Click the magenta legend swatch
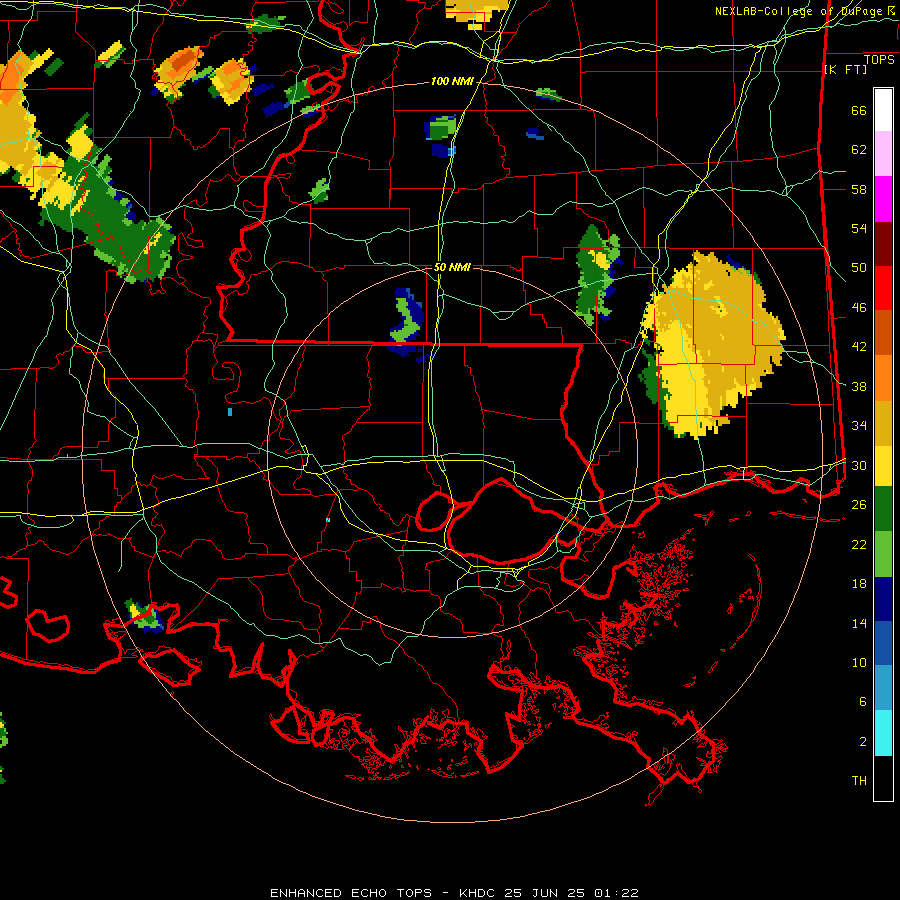This screenshot has height=900, width=900. tap(883, 199)
